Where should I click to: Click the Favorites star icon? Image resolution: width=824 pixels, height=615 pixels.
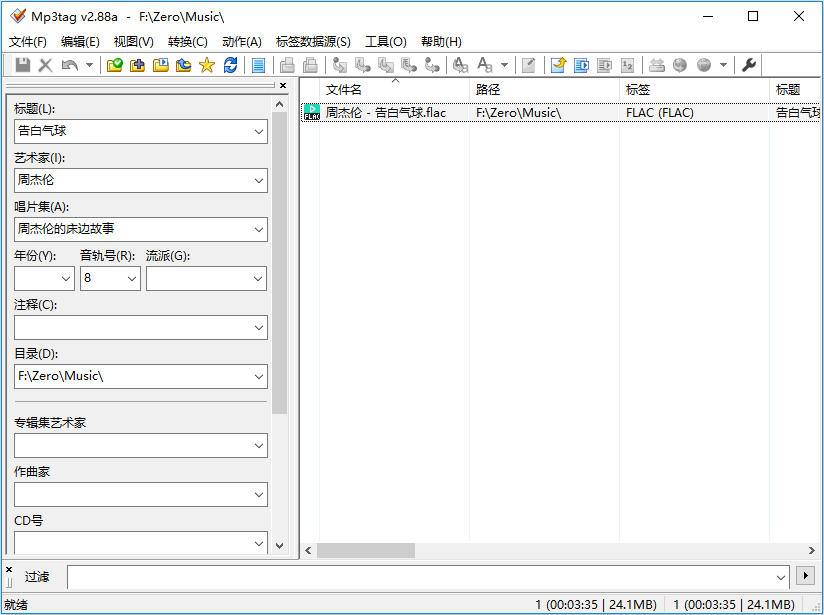click(x=207, y=65)
